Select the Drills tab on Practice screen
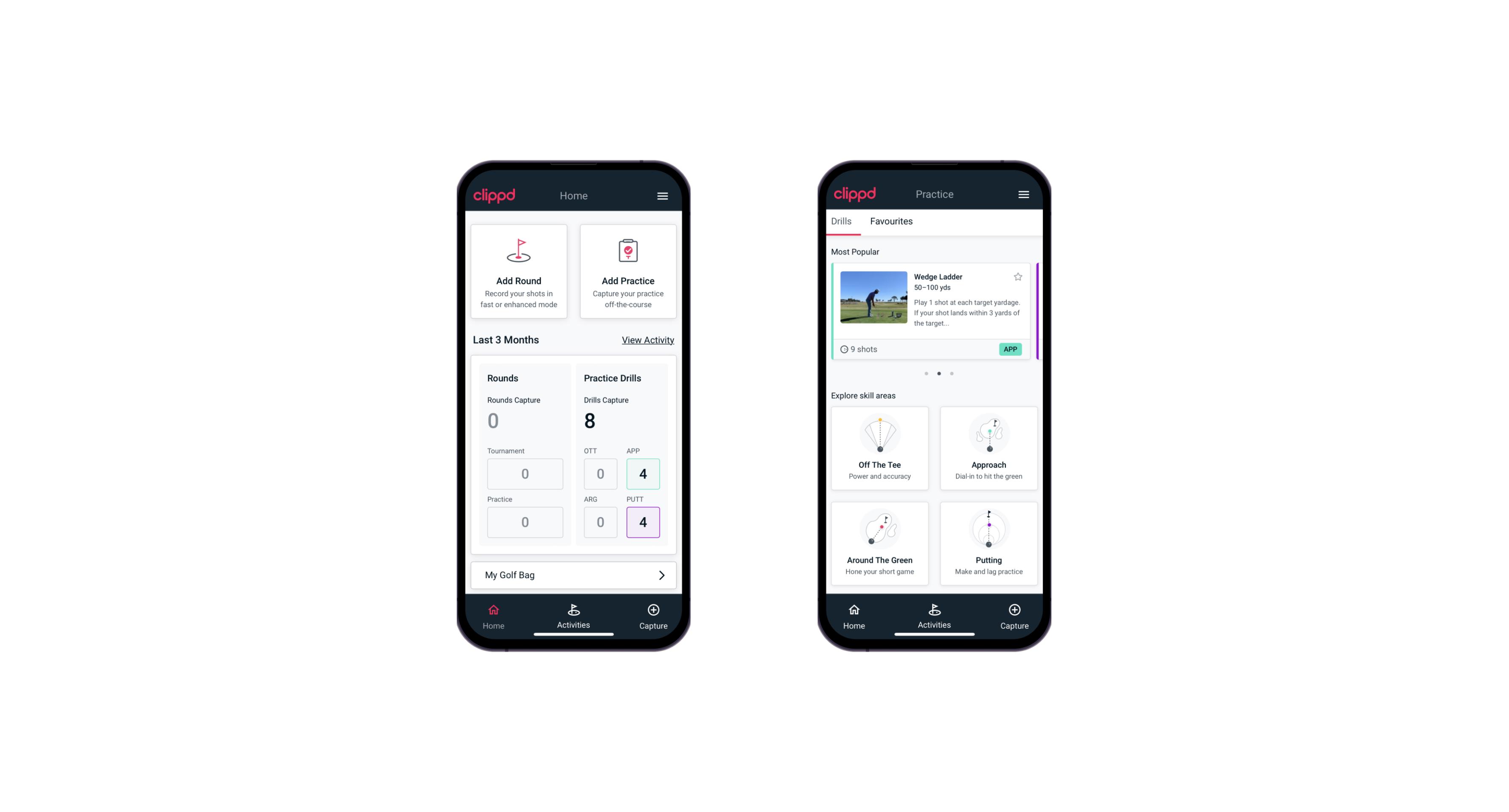 tap(840, 220)
